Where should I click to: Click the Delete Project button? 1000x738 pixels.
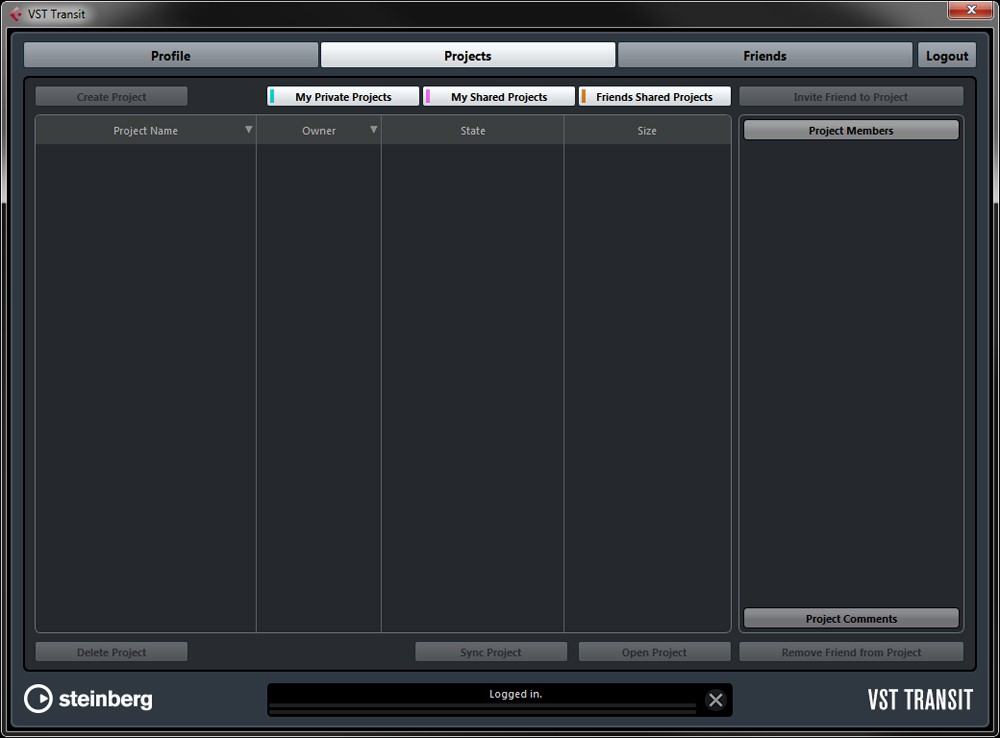pyautogui.click(x=112, y=652)
